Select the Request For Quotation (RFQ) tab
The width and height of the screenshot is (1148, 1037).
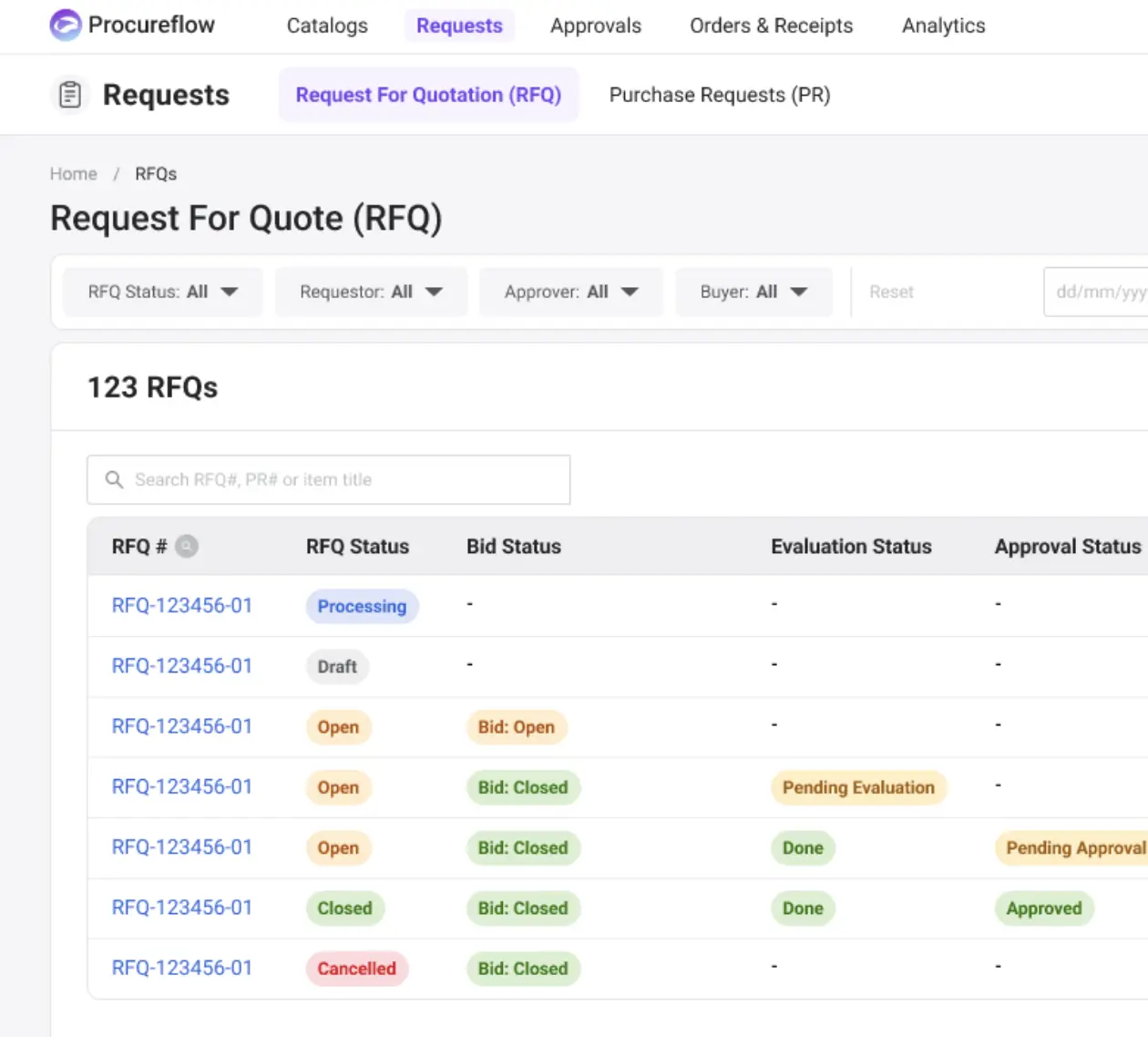coord(428,95)
